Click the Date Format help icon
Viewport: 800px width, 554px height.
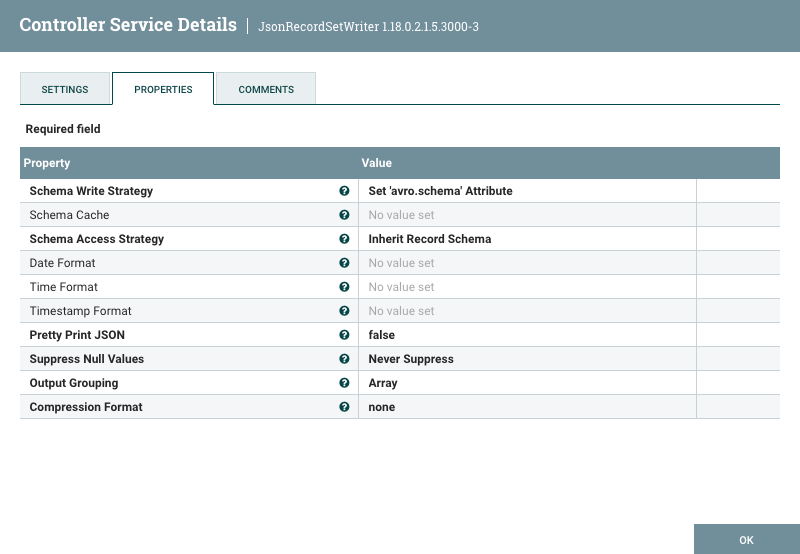click(x=344, y=263)
